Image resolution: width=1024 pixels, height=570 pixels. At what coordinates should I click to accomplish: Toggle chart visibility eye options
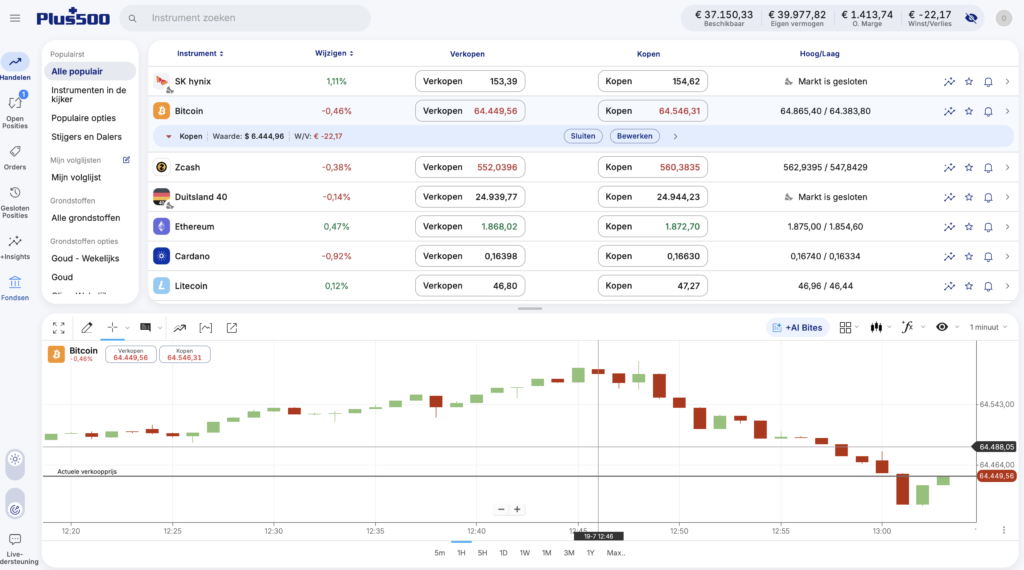pyautogui.click(x=942, y=327)
